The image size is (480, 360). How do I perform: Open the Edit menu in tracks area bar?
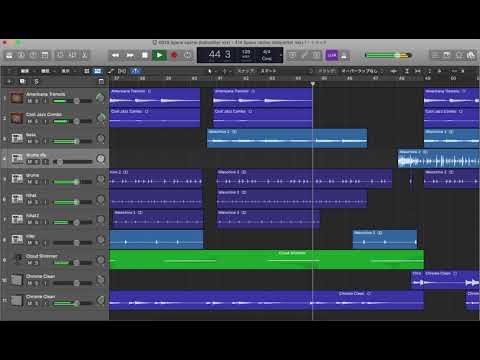click(27, 71)
